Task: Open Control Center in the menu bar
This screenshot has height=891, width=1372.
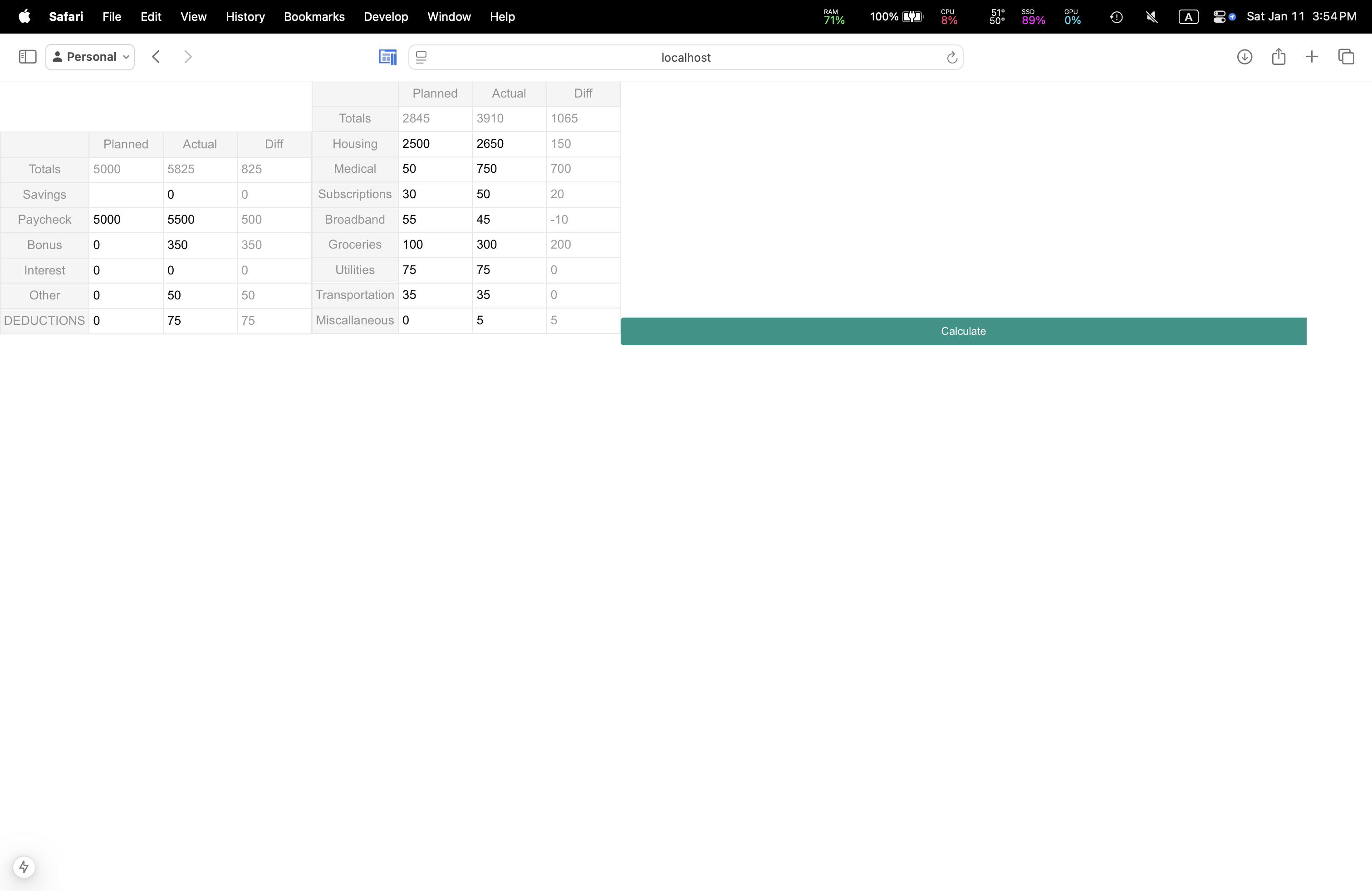Action: point(1219,17)
